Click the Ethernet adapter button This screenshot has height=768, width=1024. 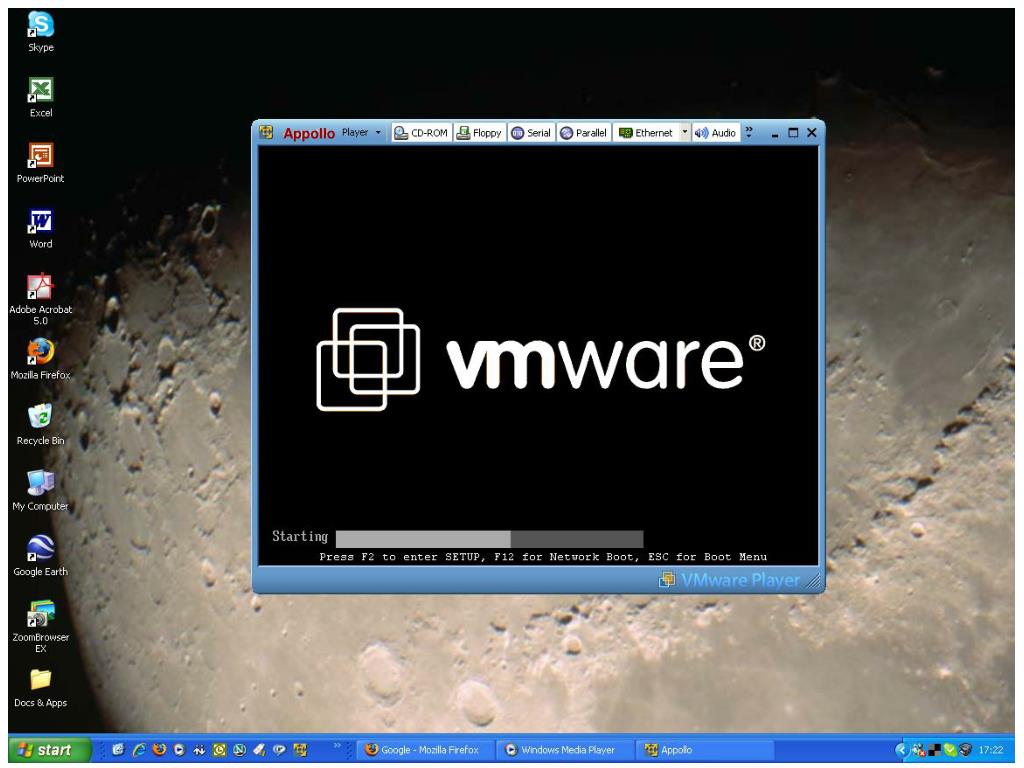coord(645,133)
